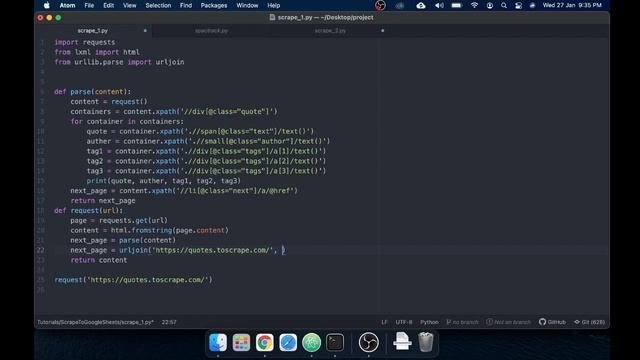
Task: Click the date and time in menu bar
Action: tap(572, 5)
